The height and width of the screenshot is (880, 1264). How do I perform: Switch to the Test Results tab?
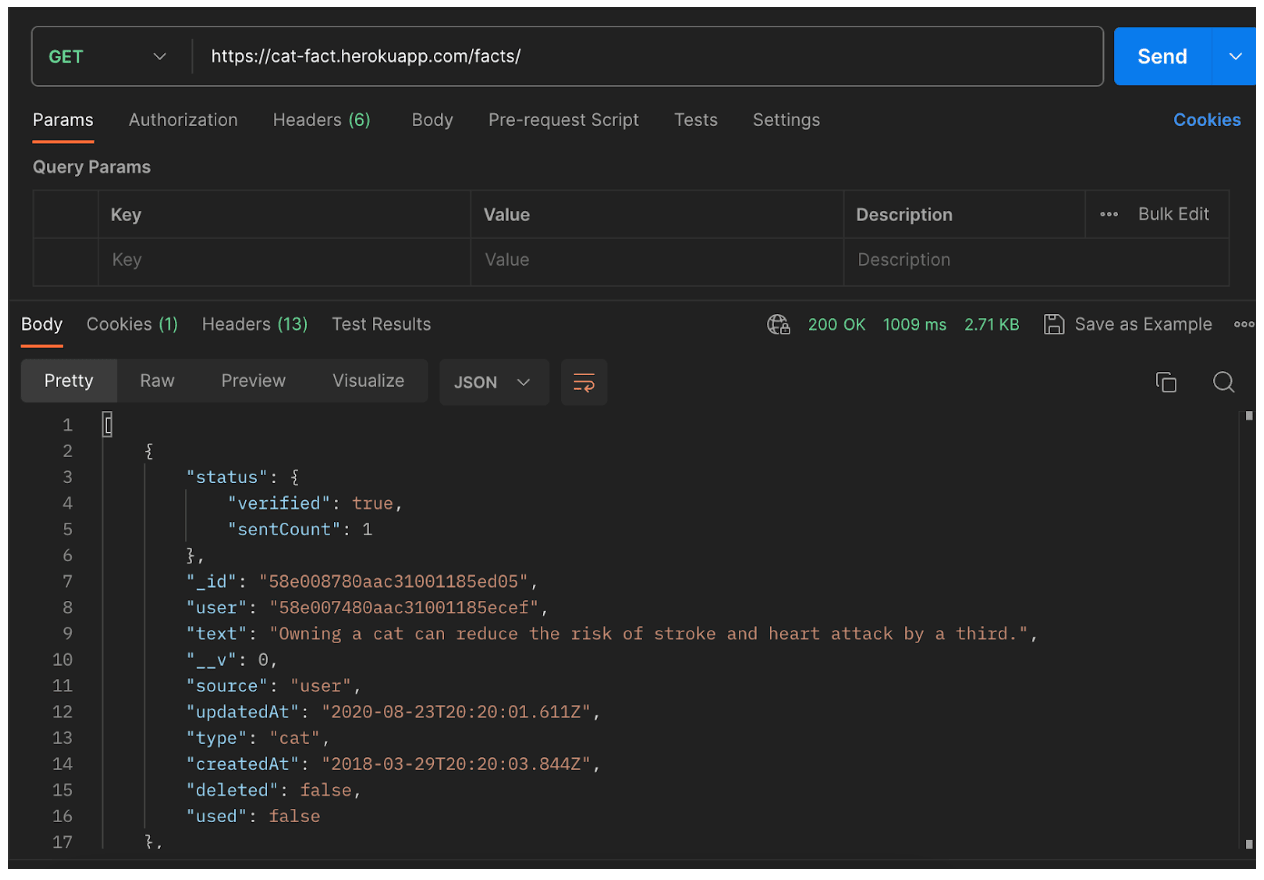click(381, 324)
